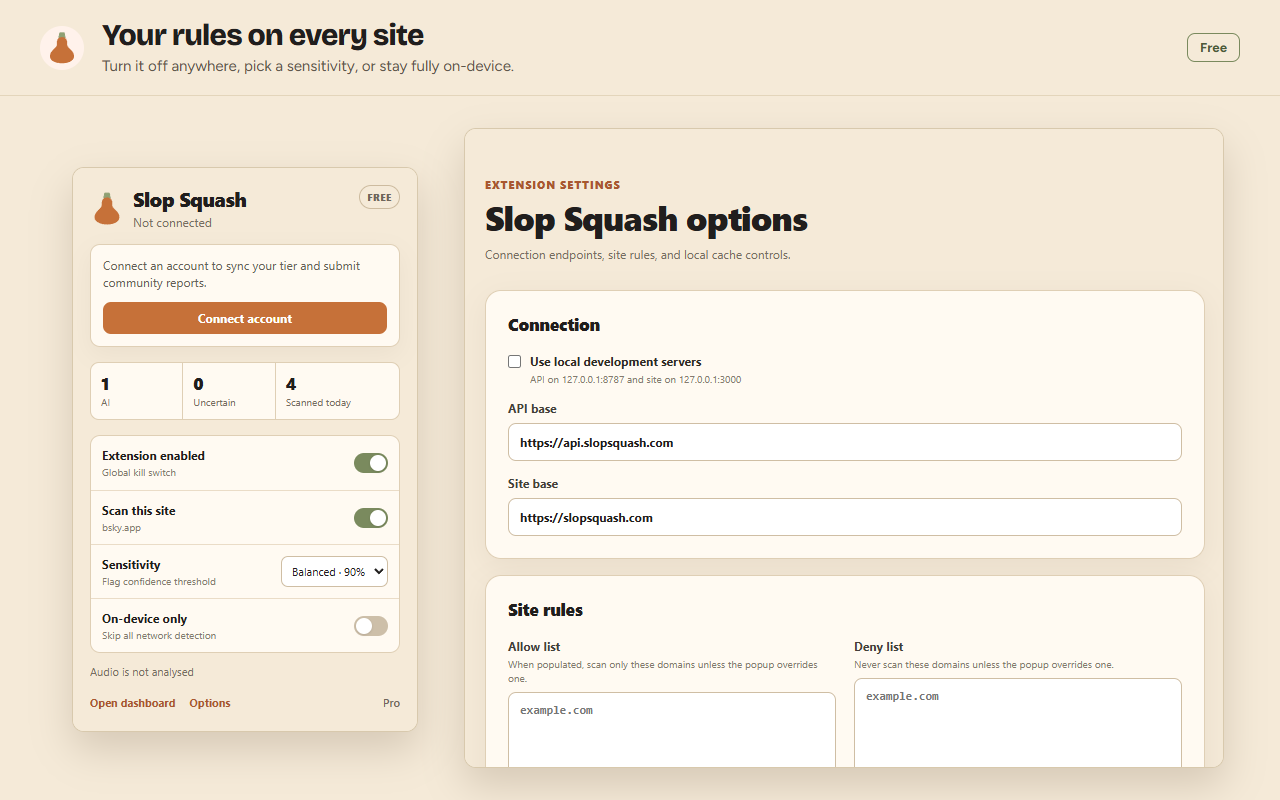
Task: Click the 'Connection' section heading
Action: click(x=554, y=325)
